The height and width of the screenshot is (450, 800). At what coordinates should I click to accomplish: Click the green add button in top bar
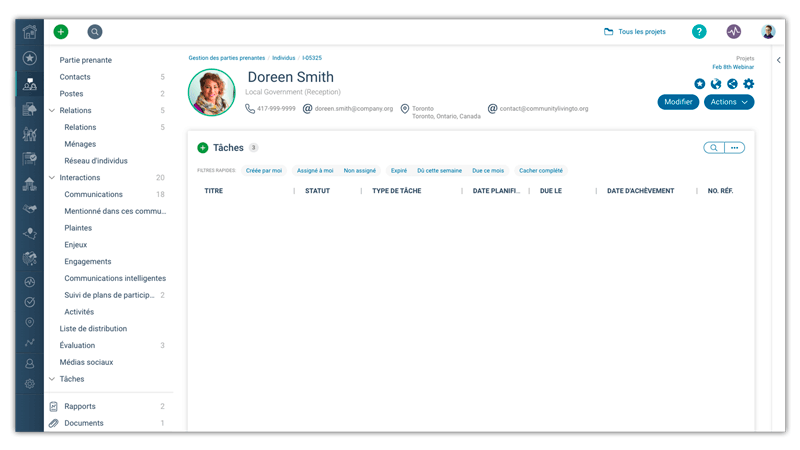click(61, 32)
